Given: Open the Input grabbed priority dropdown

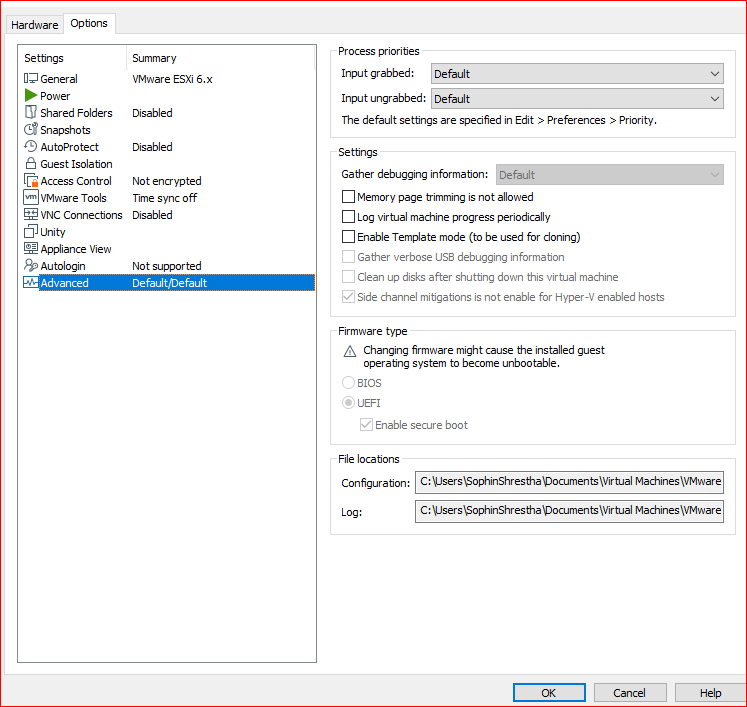Looking at the screenshot, I should click(577, 74).
